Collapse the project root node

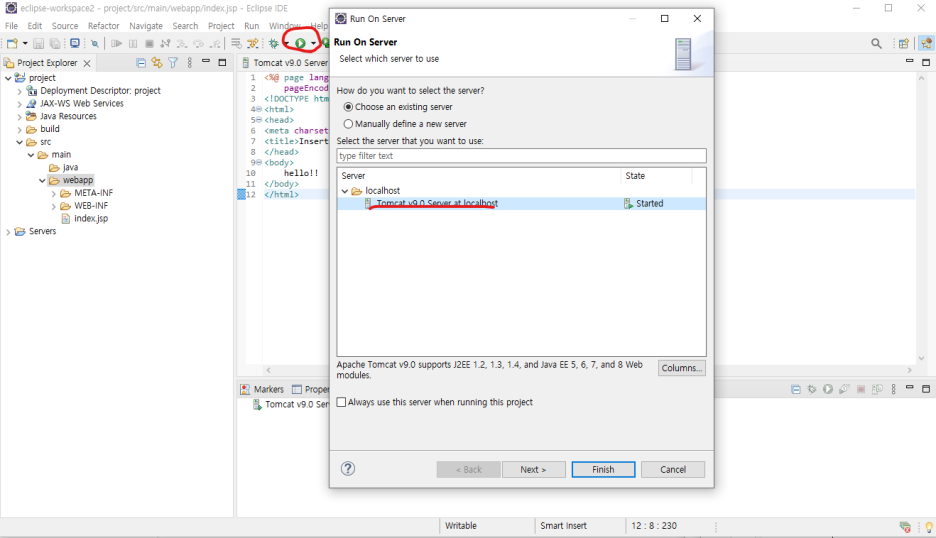tap(8, 78)
